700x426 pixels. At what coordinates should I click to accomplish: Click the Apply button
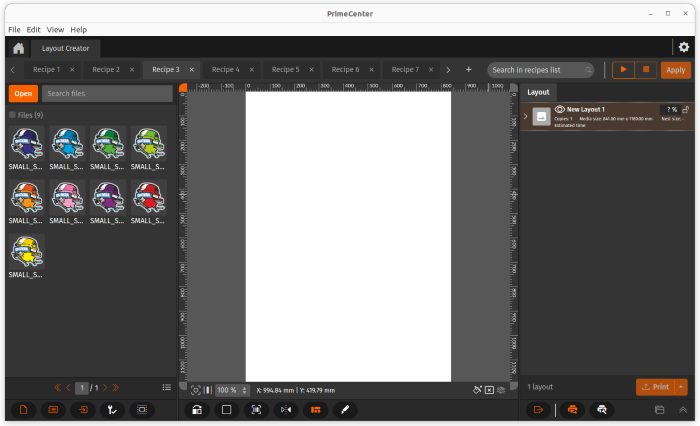(x=675, y=70)
